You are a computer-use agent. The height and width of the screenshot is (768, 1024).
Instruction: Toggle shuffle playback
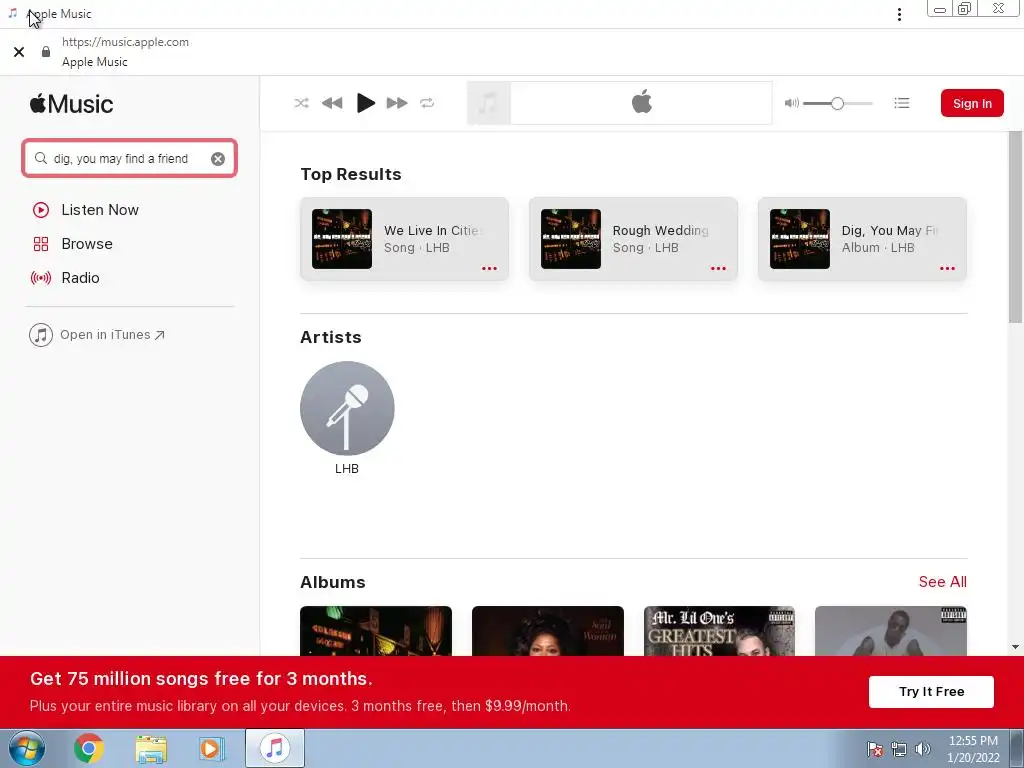tap(301, 103)
